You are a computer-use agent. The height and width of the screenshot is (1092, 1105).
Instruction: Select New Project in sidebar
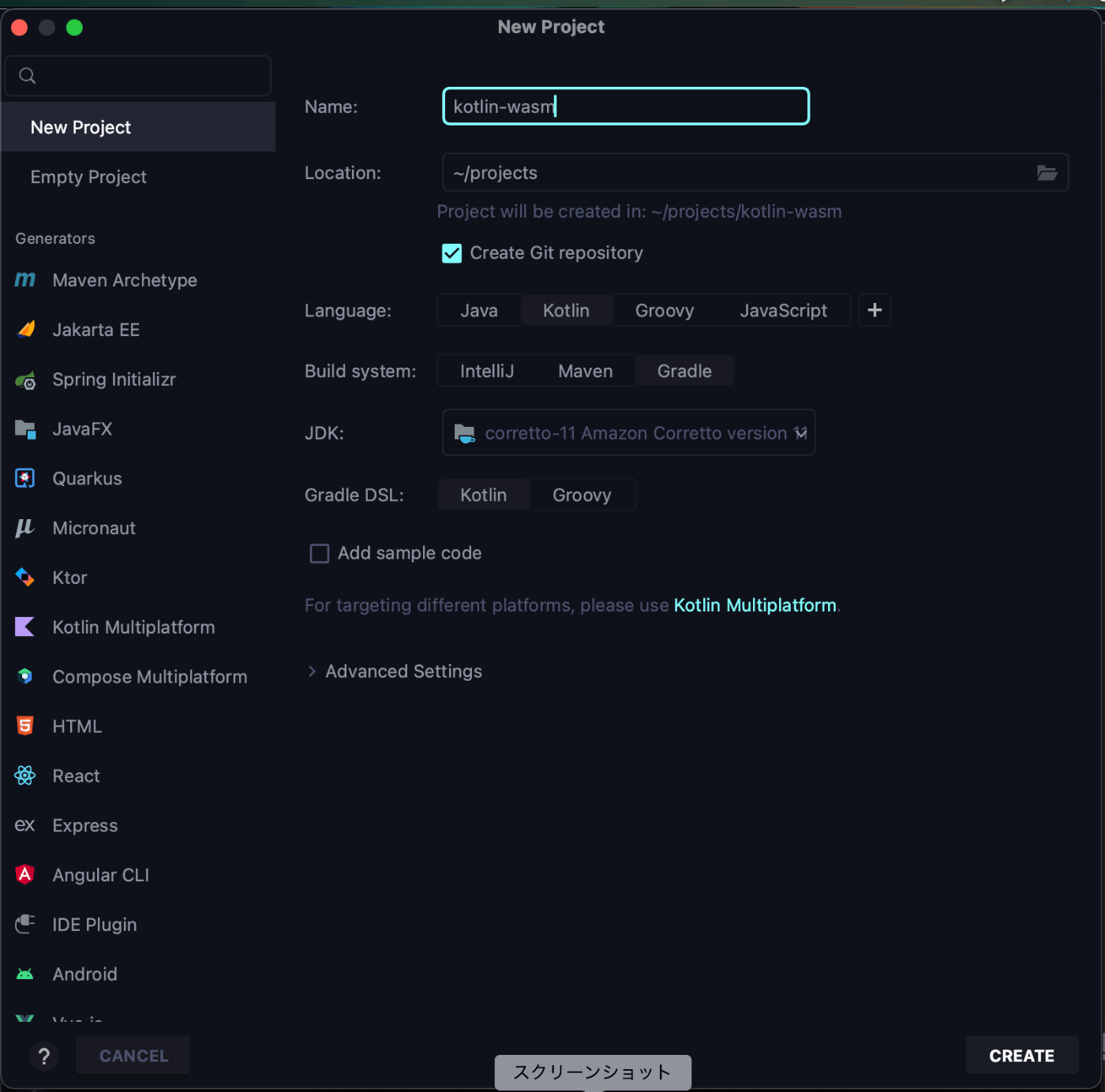[x=138, y=127]
